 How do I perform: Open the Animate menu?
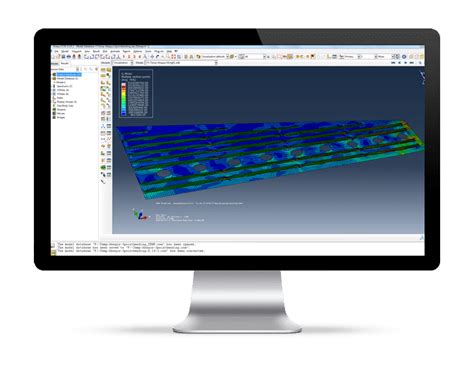pyautogui.click(x=115, y=51)
